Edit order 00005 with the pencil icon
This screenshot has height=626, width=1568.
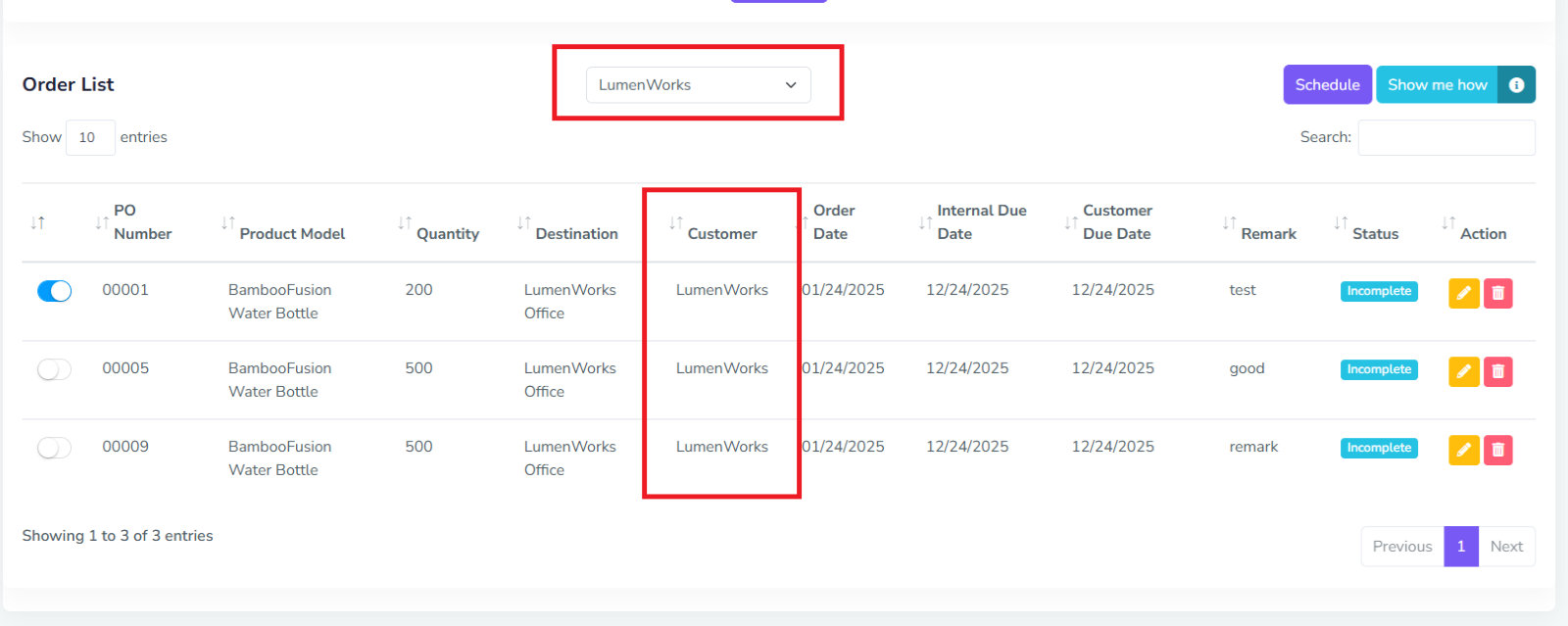pyautogui.click(x=1463, y=371)
